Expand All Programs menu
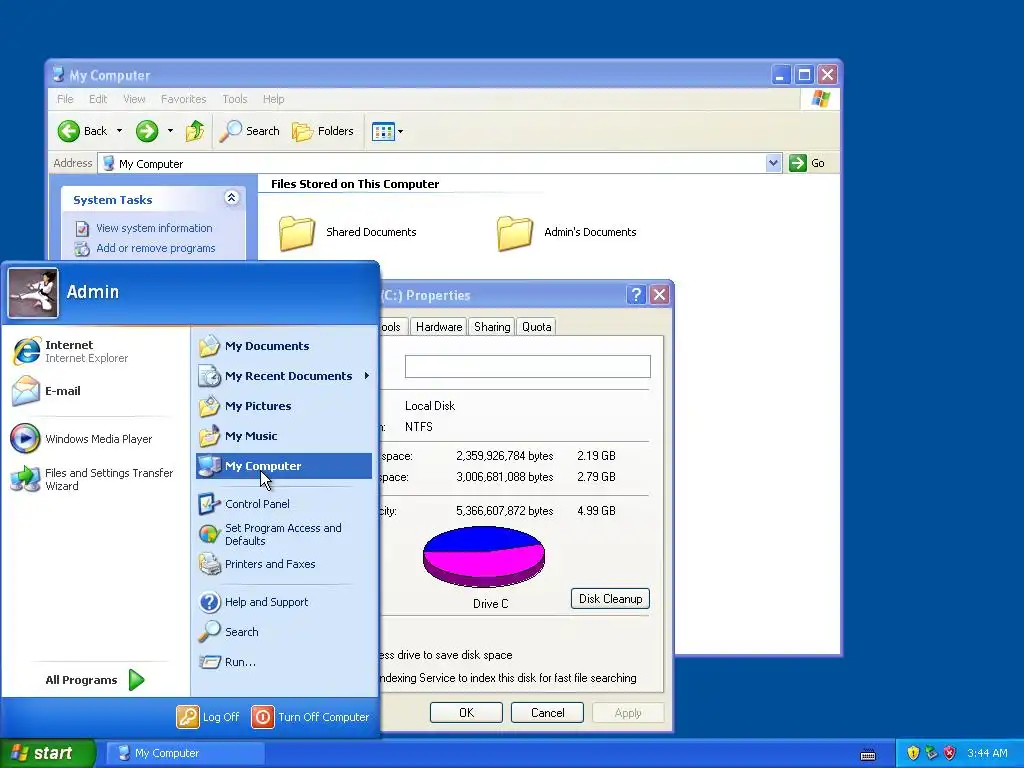 click(95, 680)
